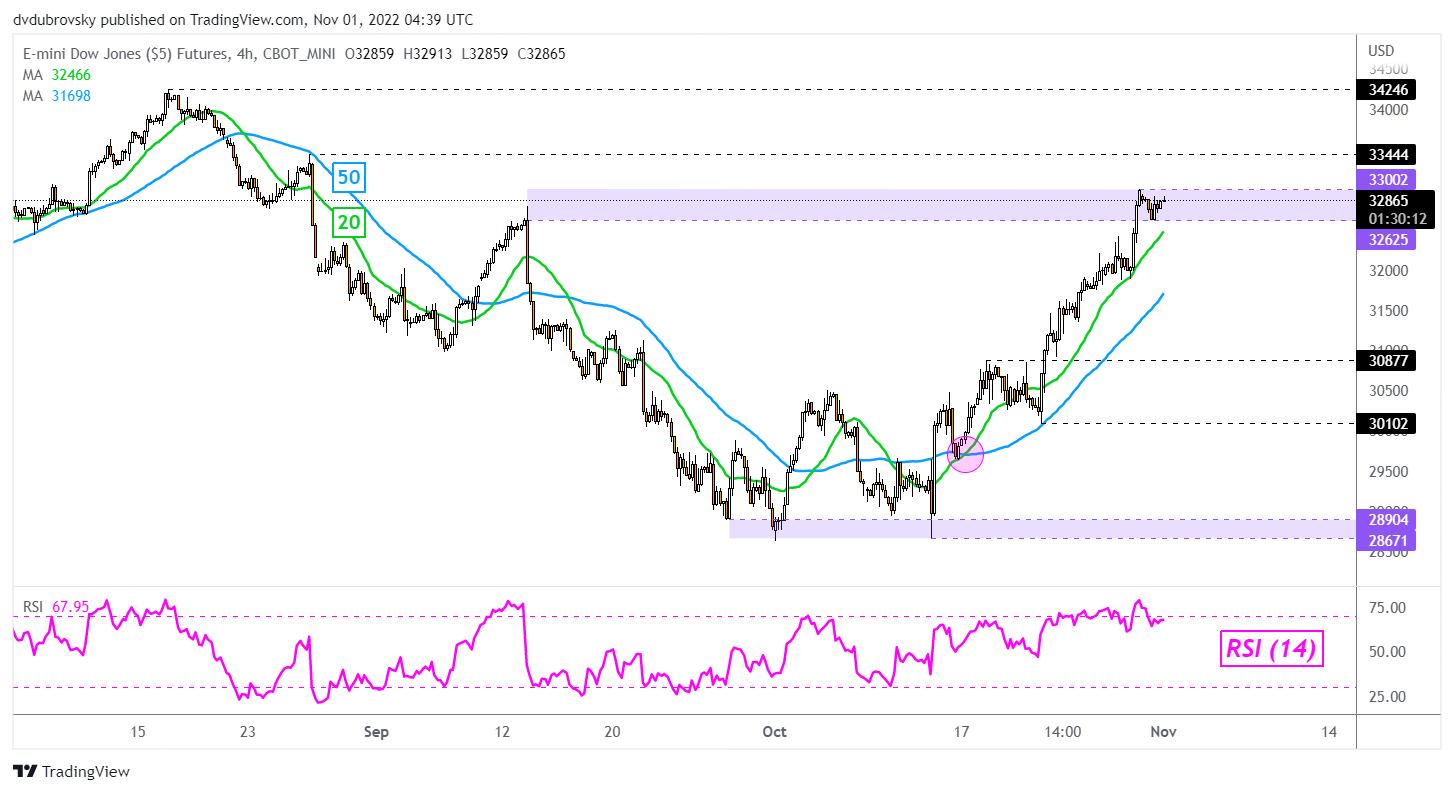Click the 12 date axis label
Viewport: 1454px width, 793px height.
click(x=502, y=732)
